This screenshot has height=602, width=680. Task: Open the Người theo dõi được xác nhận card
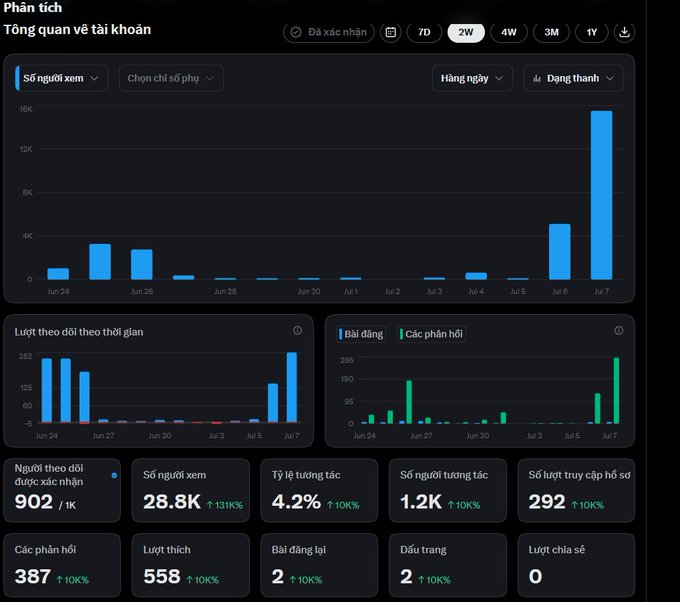(x=62, y=490)
